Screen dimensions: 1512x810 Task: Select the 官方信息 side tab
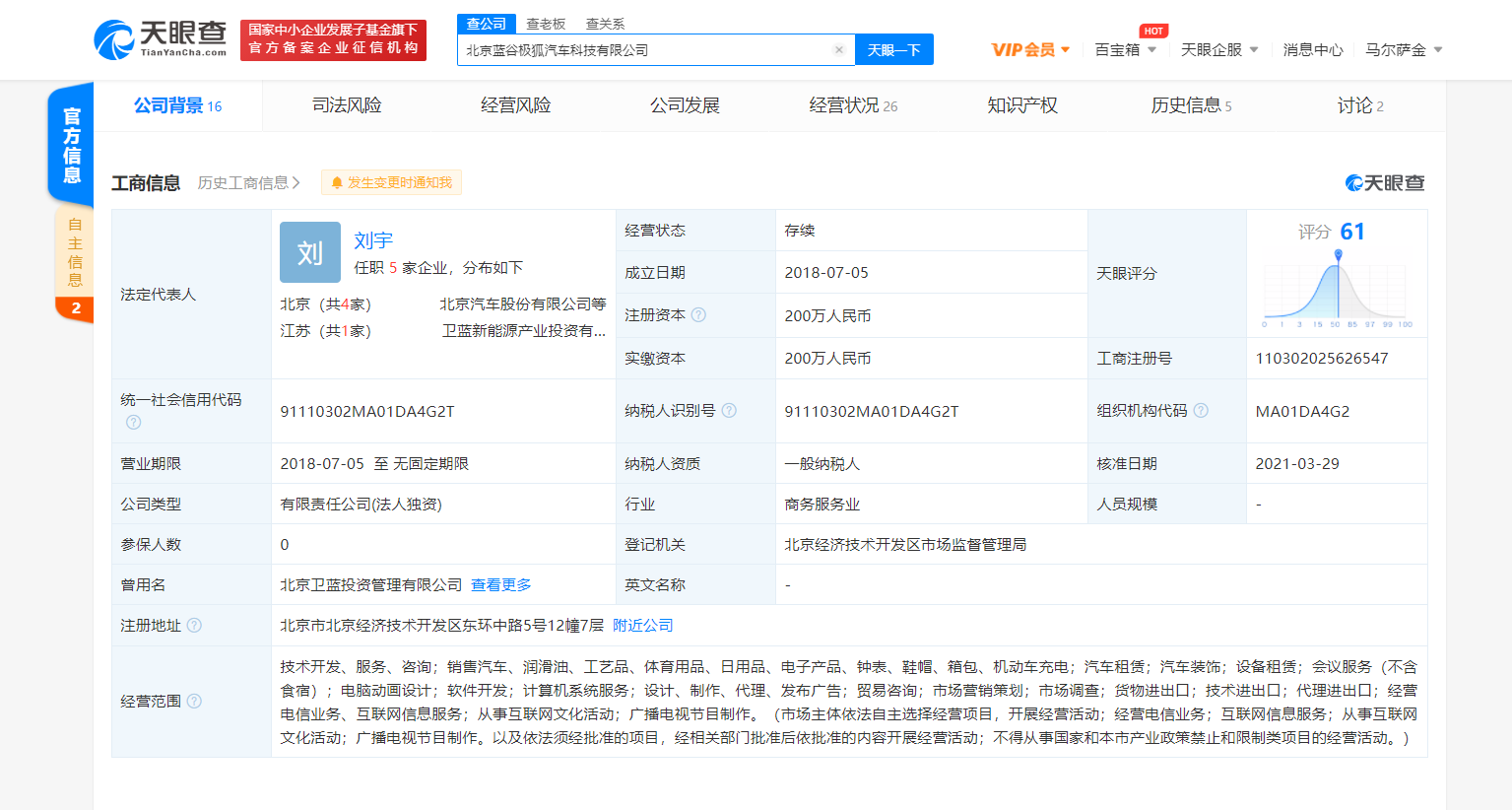pos(71,145)
